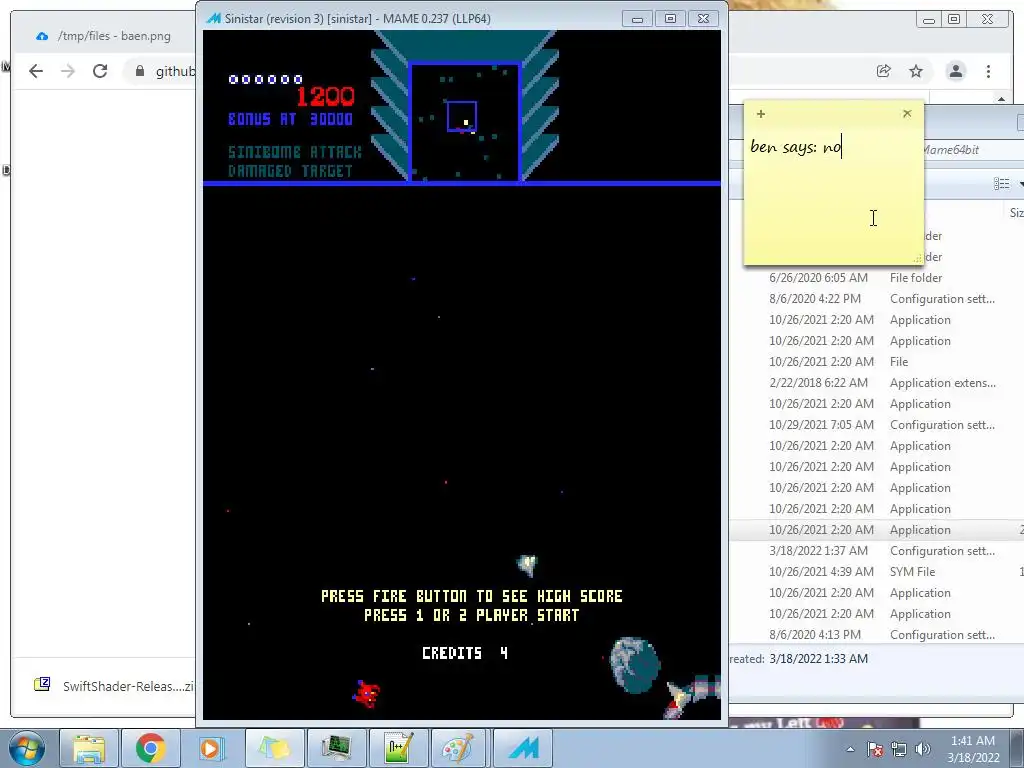This screenshot has height=768, width=1024.
Task: Open Windows Start menu orb
Action: [x=26, y=748]
